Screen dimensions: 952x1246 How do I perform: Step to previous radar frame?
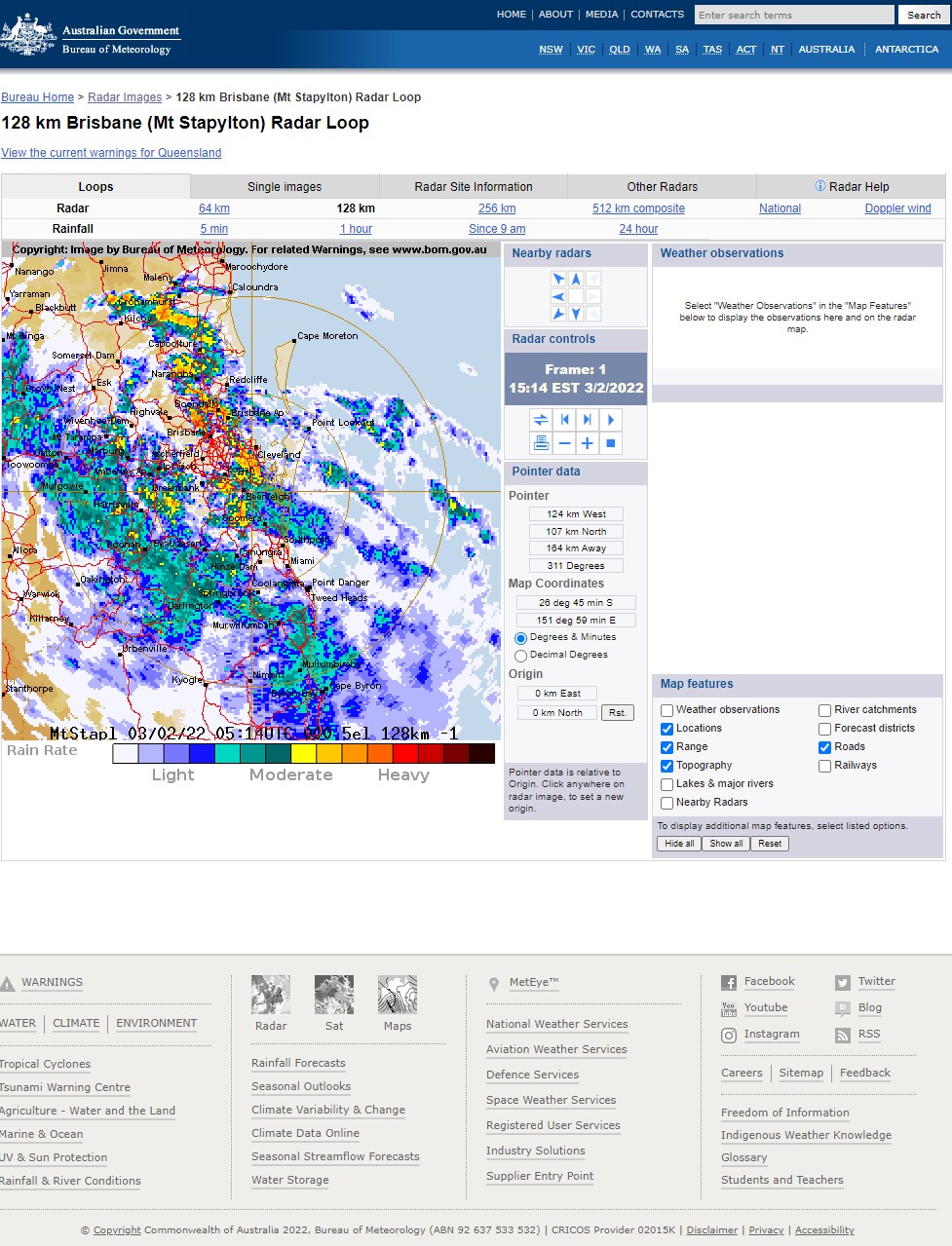[564, 420]
